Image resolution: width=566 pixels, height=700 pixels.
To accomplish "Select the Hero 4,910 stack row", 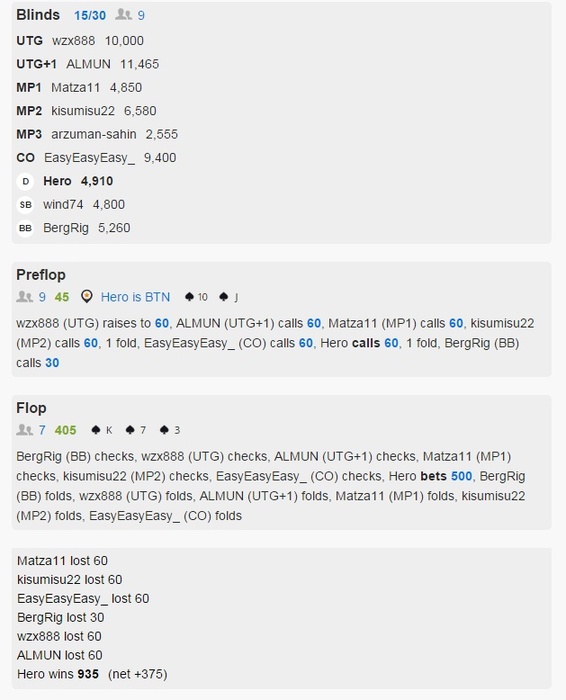I will [78, 181].
